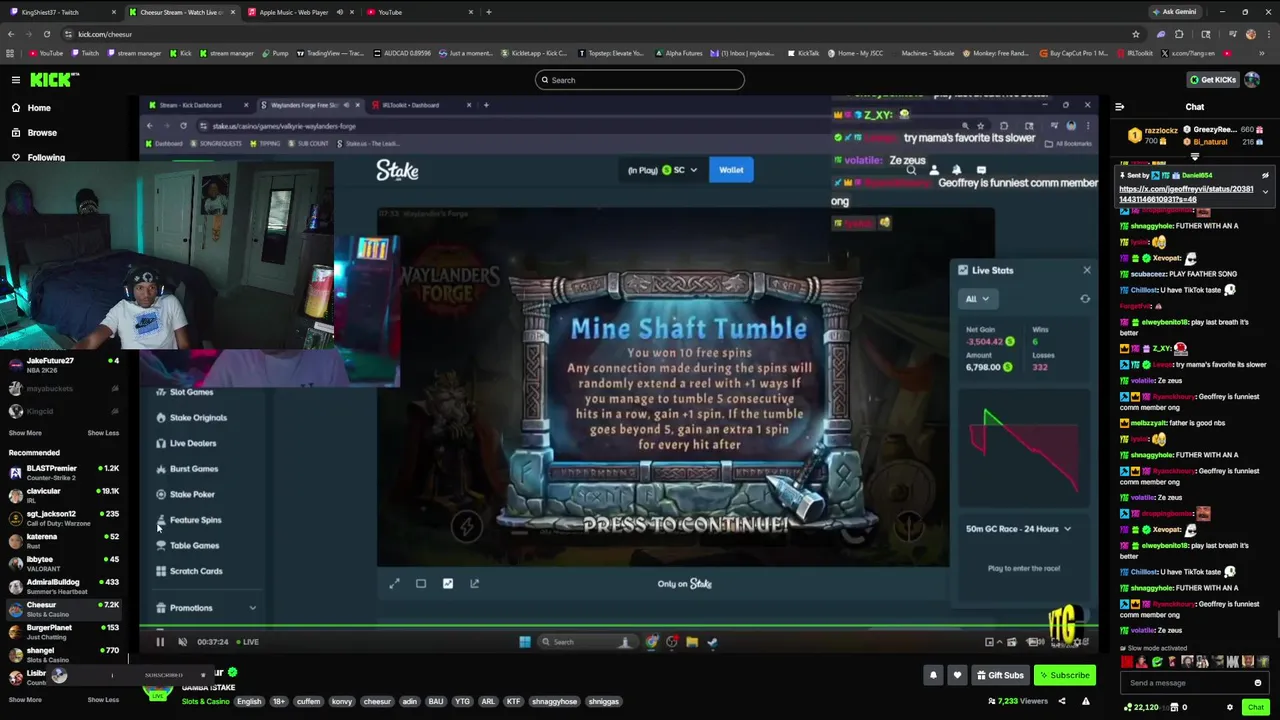Image resolution: width=1280 pixels, height=720 pixels.
Task: Toggle theatre mode on Stake game
Action: 421,584
